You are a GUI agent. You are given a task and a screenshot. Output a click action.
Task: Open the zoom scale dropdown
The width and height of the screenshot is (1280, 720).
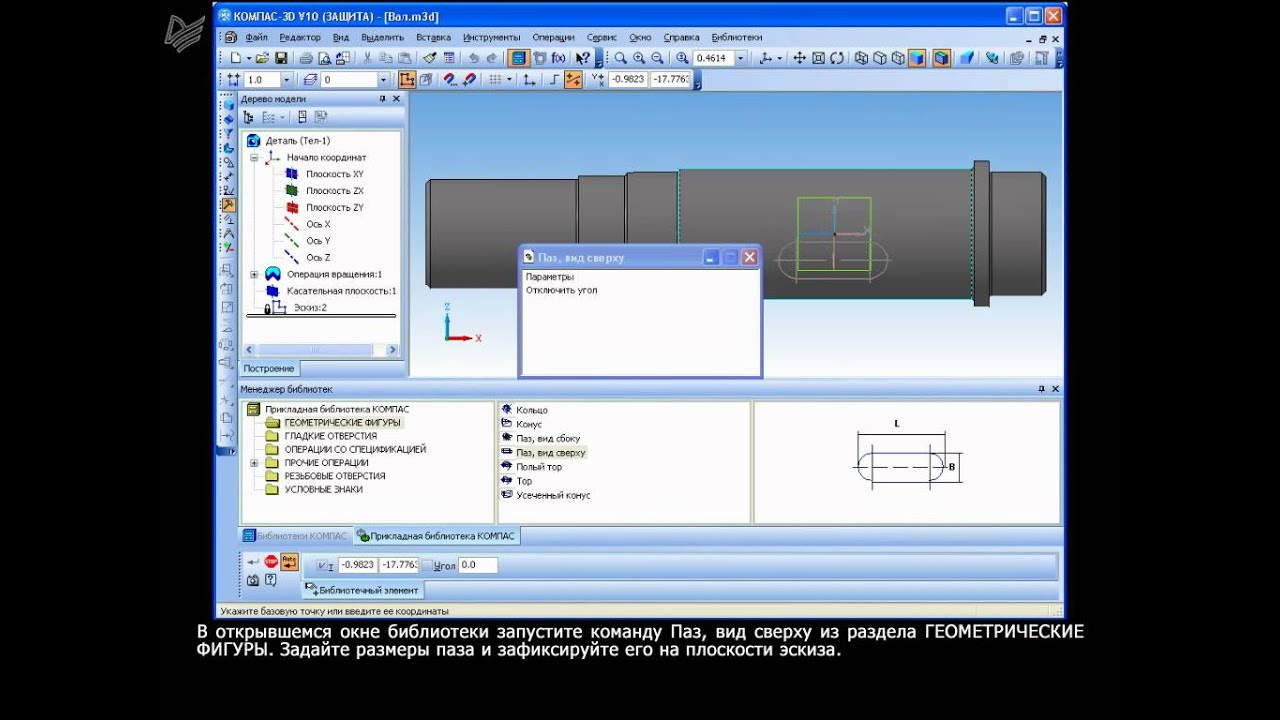pyautogui.click(x=738, y=58)
